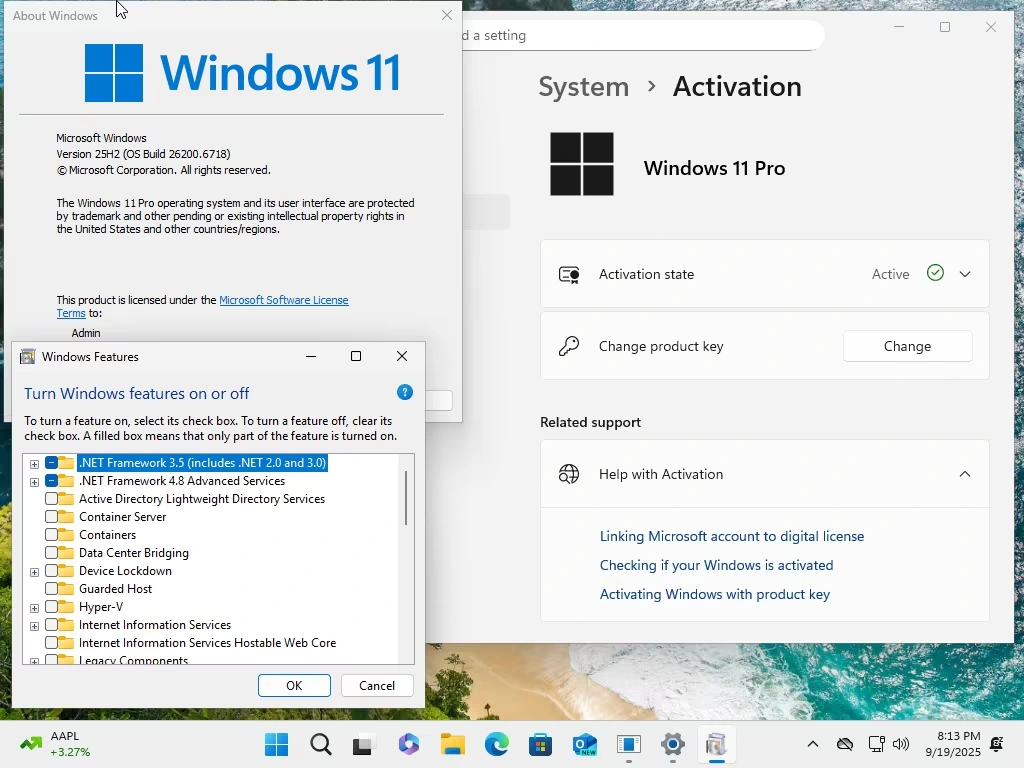Select the Internet Information Services item
The image size is (1024, 768).
pyautogui.click(x=155, y=625)
